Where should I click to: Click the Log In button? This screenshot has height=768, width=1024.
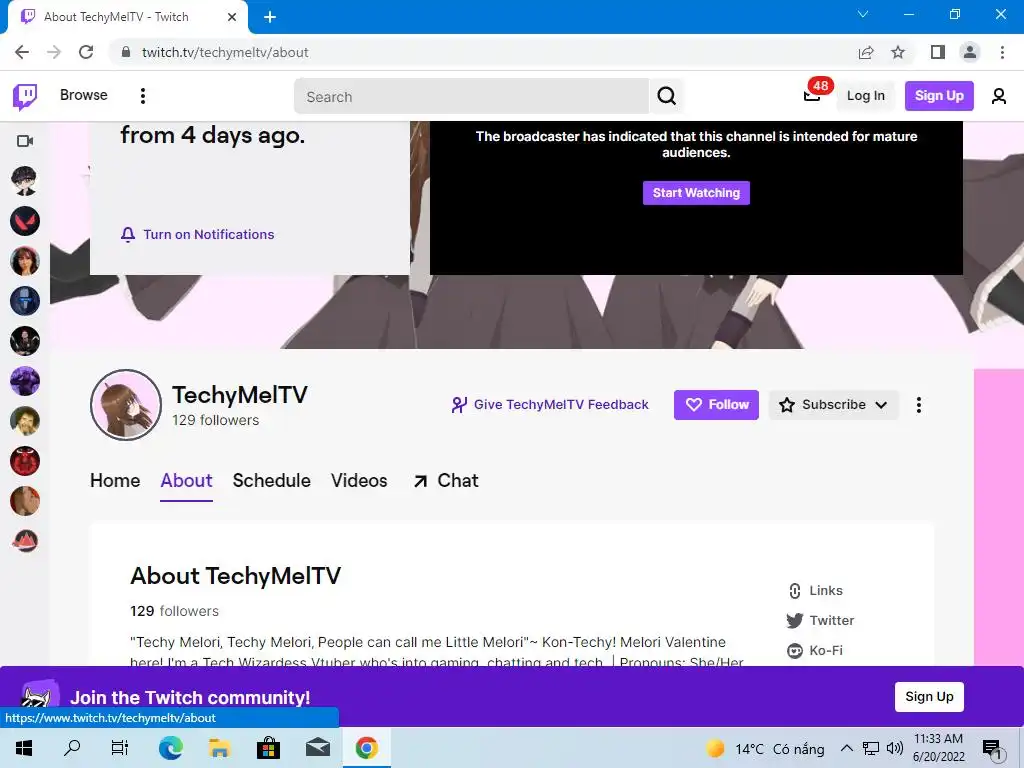(865, 96)
